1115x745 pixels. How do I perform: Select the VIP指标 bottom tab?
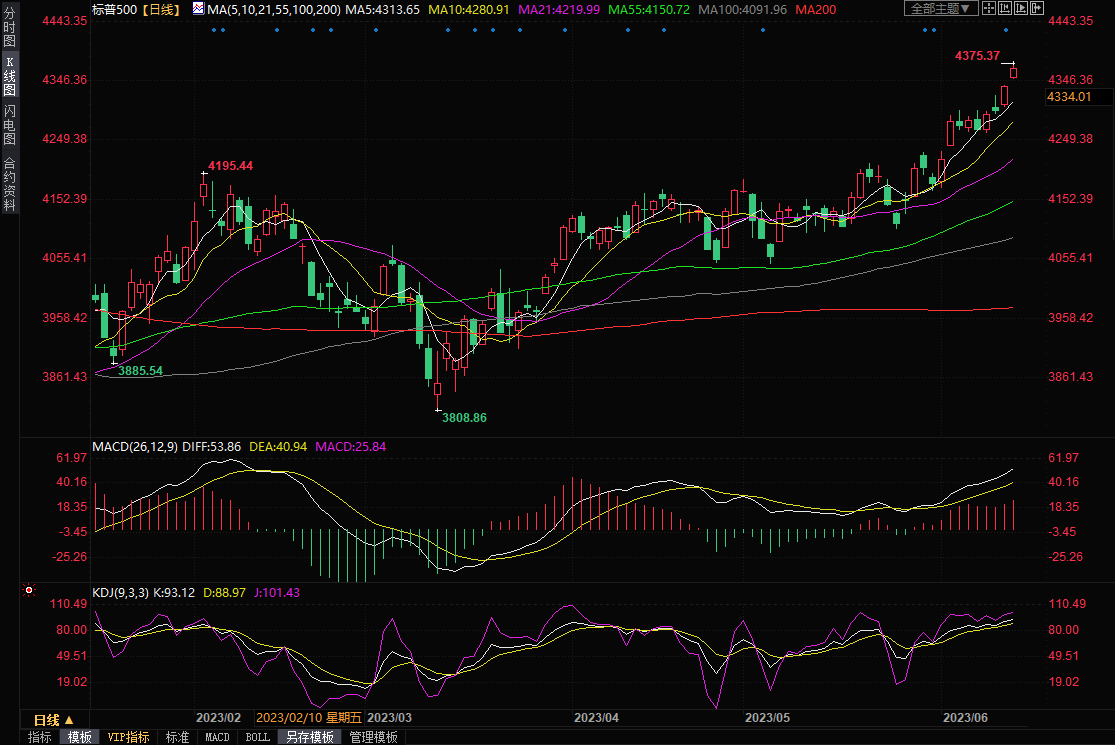[128, 737]
